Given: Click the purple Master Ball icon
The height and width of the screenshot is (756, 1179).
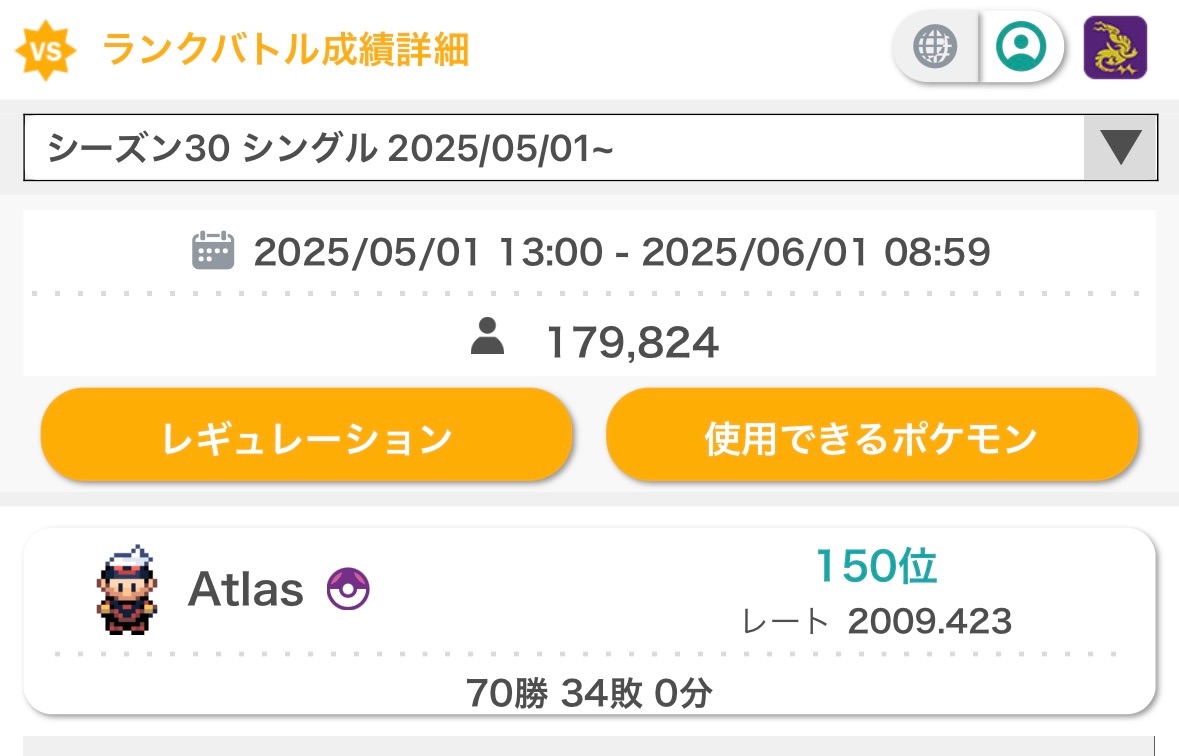Looking at the screenshot, I should click(x=348, y=591).
